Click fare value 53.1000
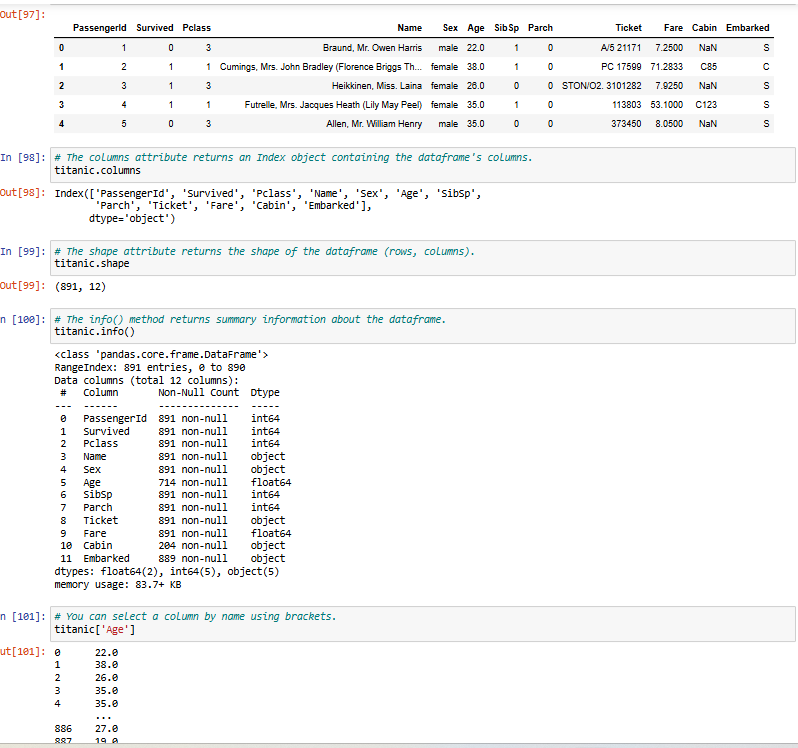The image size is (798, 748). pyautogui.click(x=667, y=105)
